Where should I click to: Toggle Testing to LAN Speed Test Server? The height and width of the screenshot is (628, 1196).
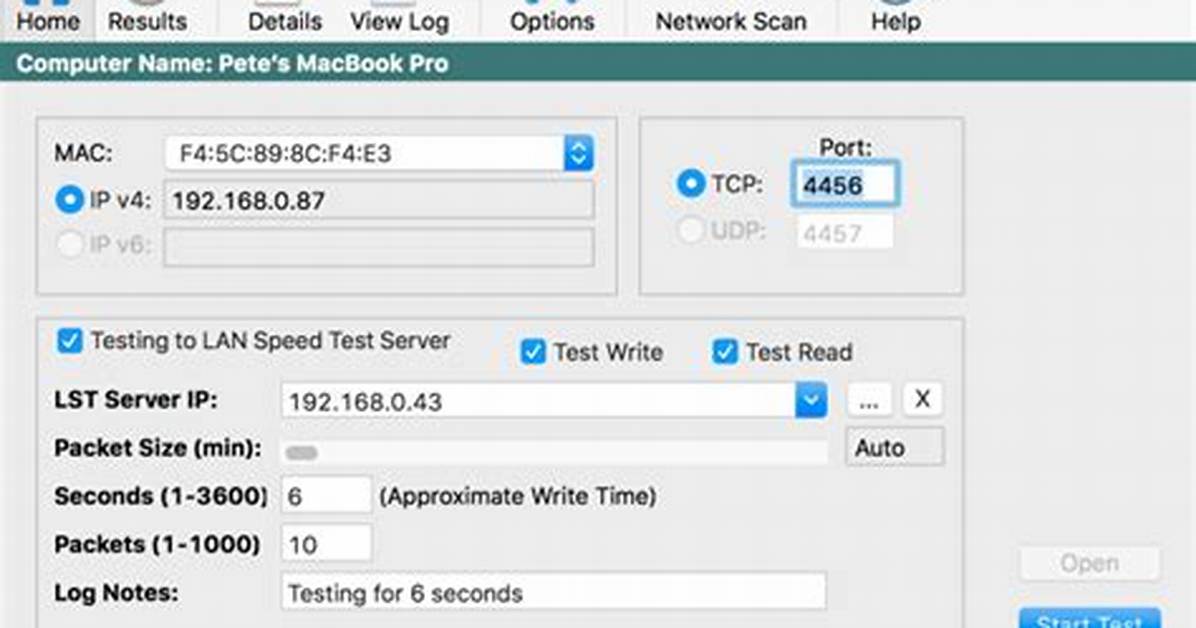click(x=69, y=340)
